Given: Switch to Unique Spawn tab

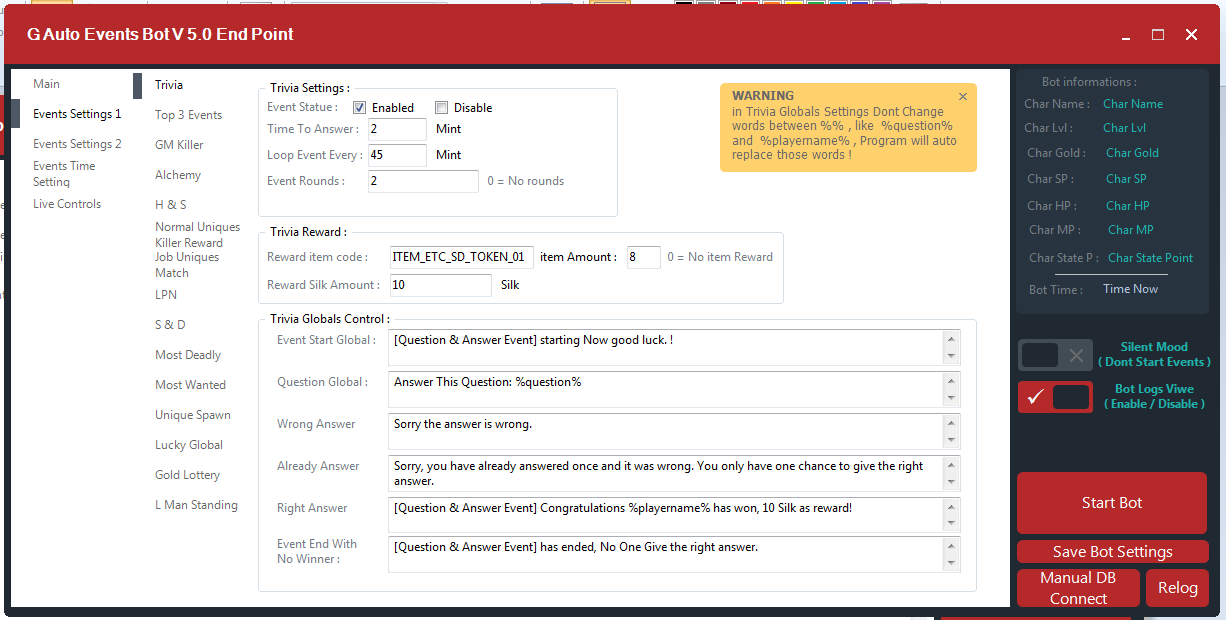Looking at the screenshot, I should point(193,415).
